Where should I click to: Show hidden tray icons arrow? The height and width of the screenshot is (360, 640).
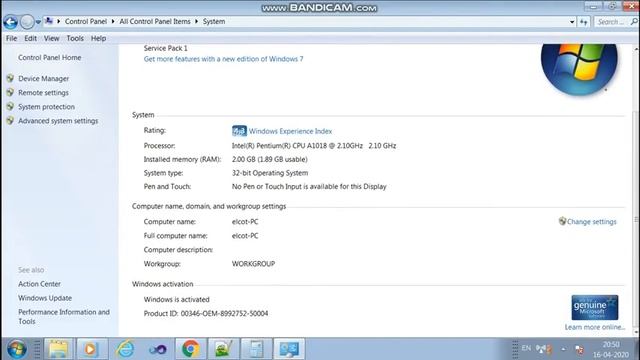point(563,349)
